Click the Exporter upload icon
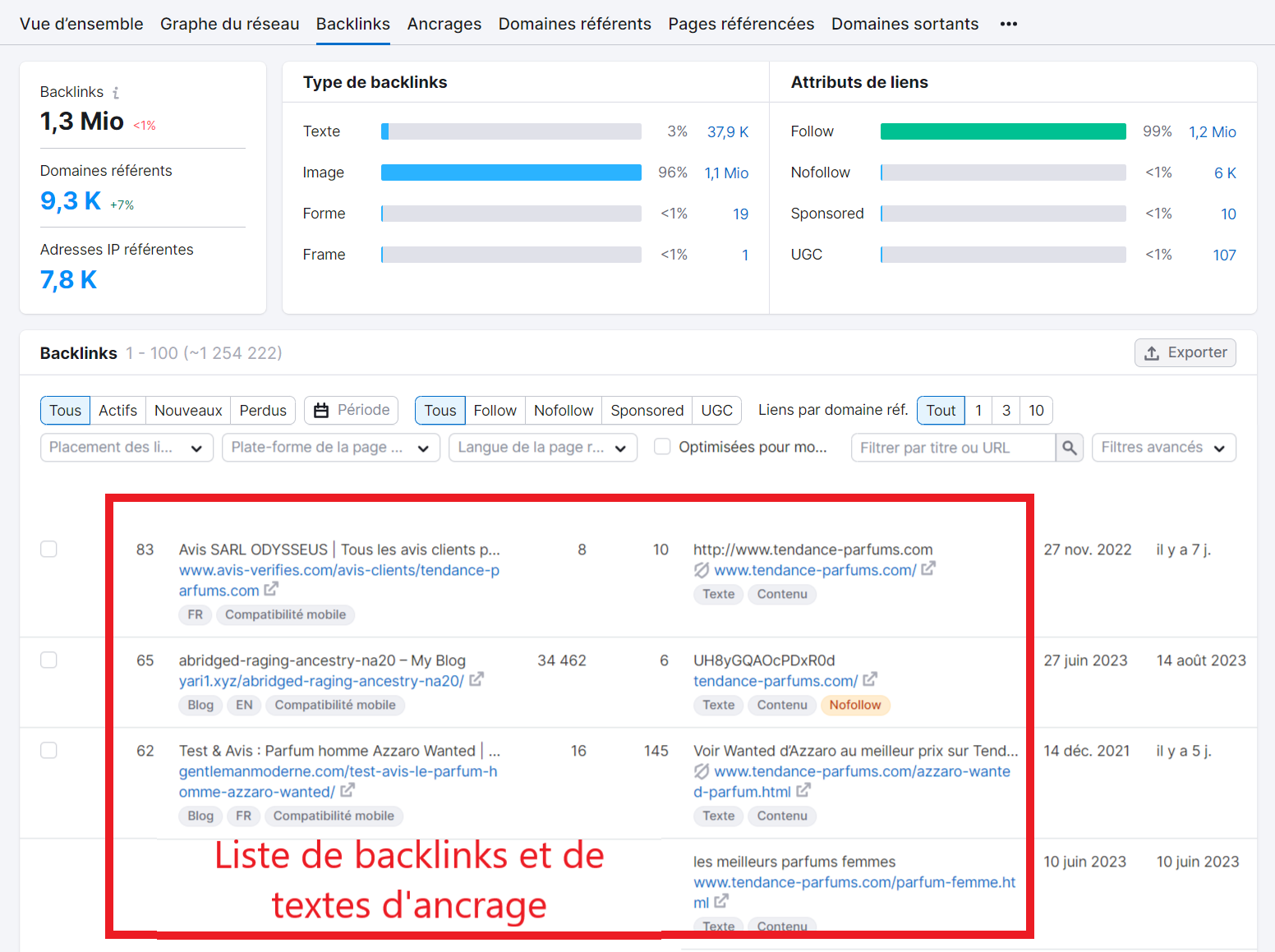 tap(1150, 352)
